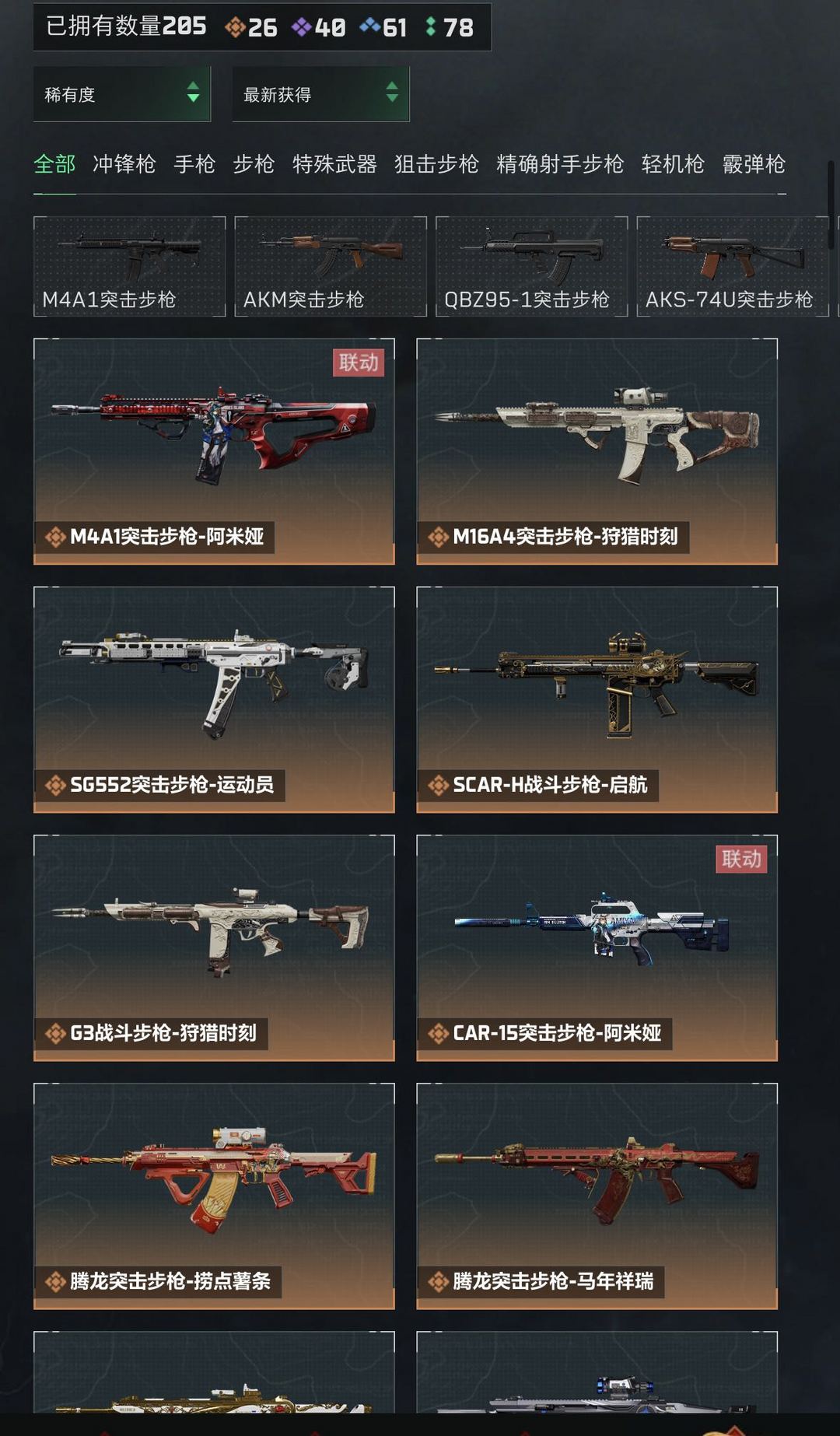Switch to the 狙击步枪 tab
Viewport: 840px width, 1436px height.
(x=436, y=164)
